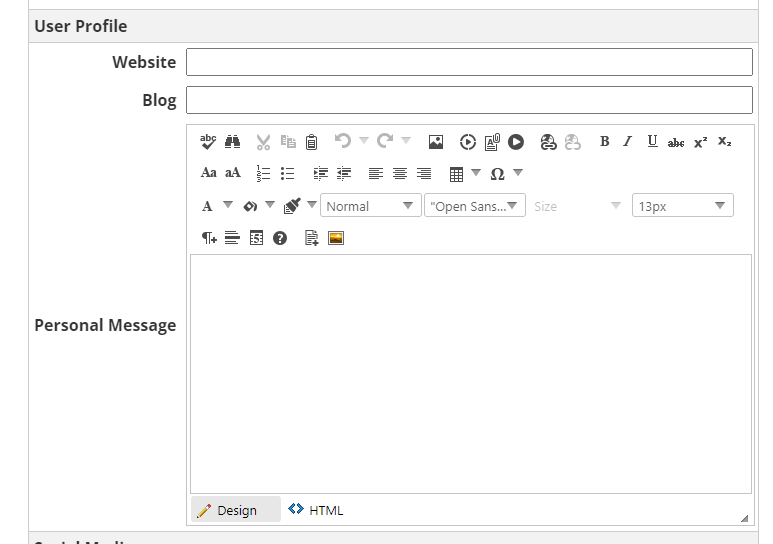Viewport: 773px width, 544px height.
Task: Open the Normal paragraph style dropdown
Action: 371,205
